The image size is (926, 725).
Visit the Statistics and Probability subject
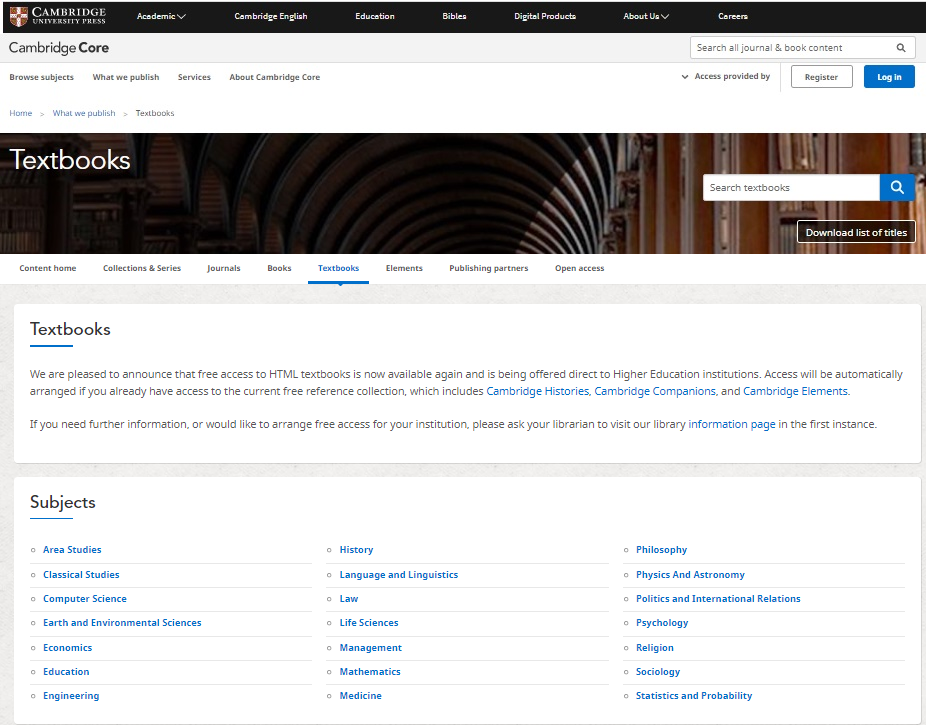pos(694,696)
